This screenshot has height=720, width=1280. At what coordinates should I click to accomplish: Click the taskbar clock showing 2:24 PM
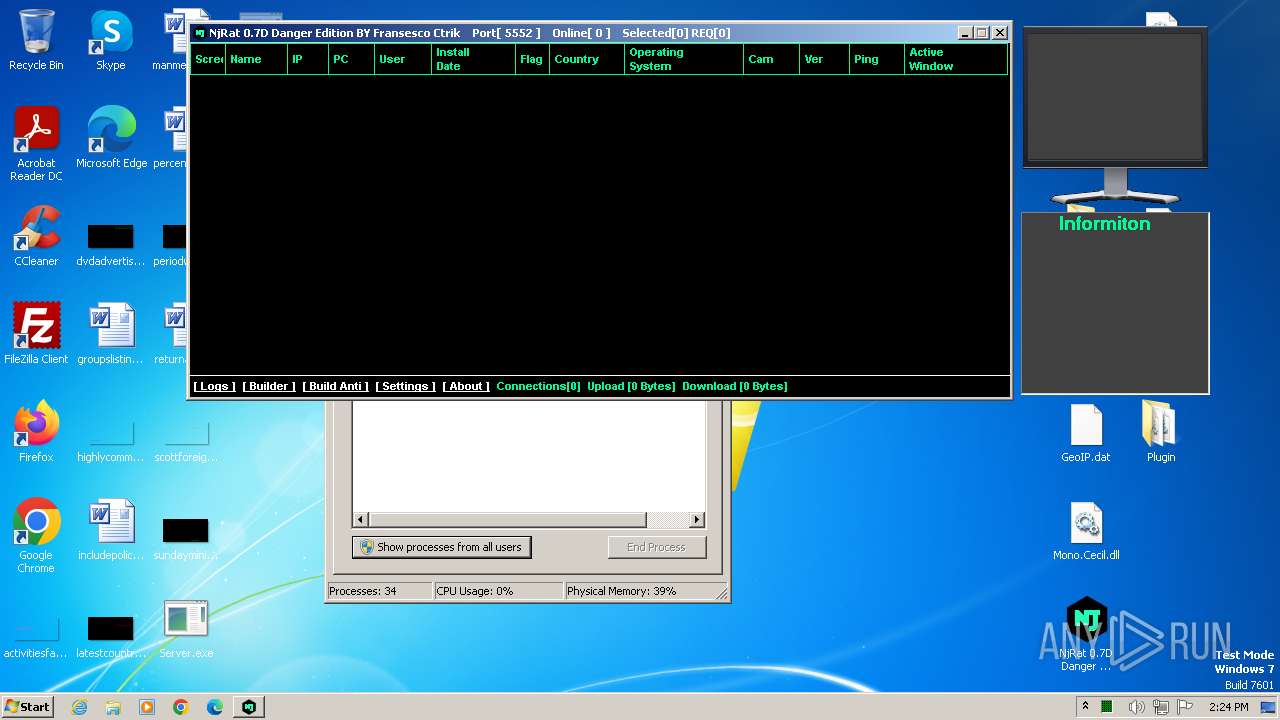(x=1228, y=707)
